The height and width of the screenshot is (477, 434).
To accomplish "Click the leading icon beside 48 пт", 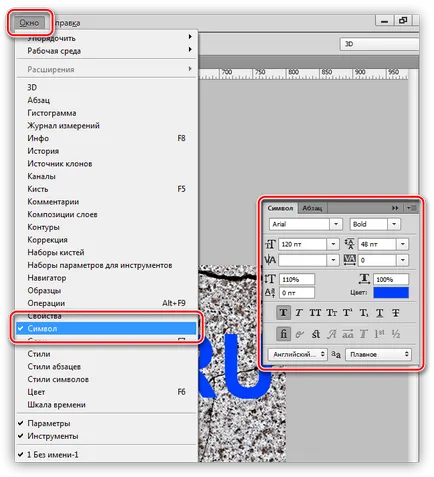I will (350, 244).
